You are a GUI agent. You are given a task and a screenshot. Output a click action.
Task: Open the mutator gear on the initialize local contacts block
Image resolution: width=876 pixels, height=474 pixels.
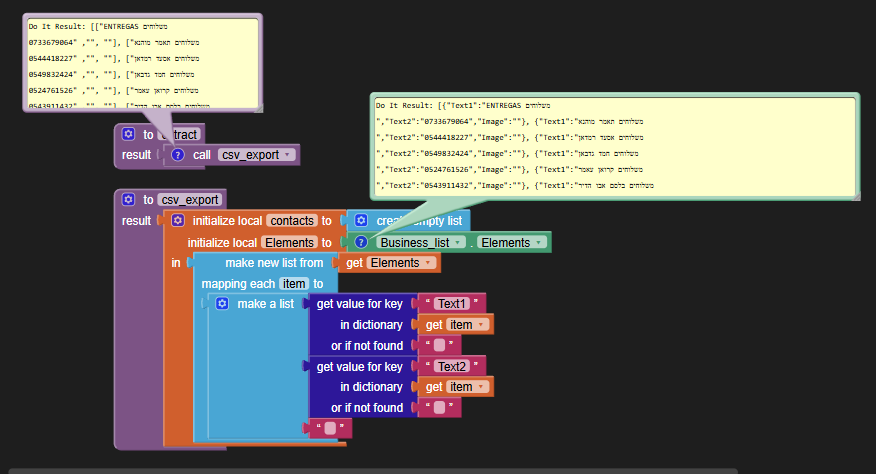(178, 220)
